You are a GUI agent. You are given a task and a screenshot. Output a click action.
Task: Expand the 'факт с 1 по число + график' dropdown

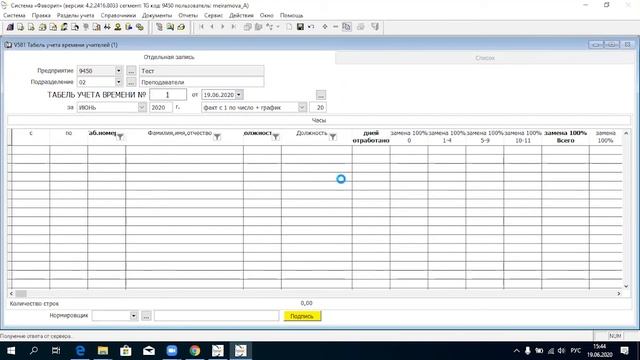pyautogui.click(x=302, y=107)
